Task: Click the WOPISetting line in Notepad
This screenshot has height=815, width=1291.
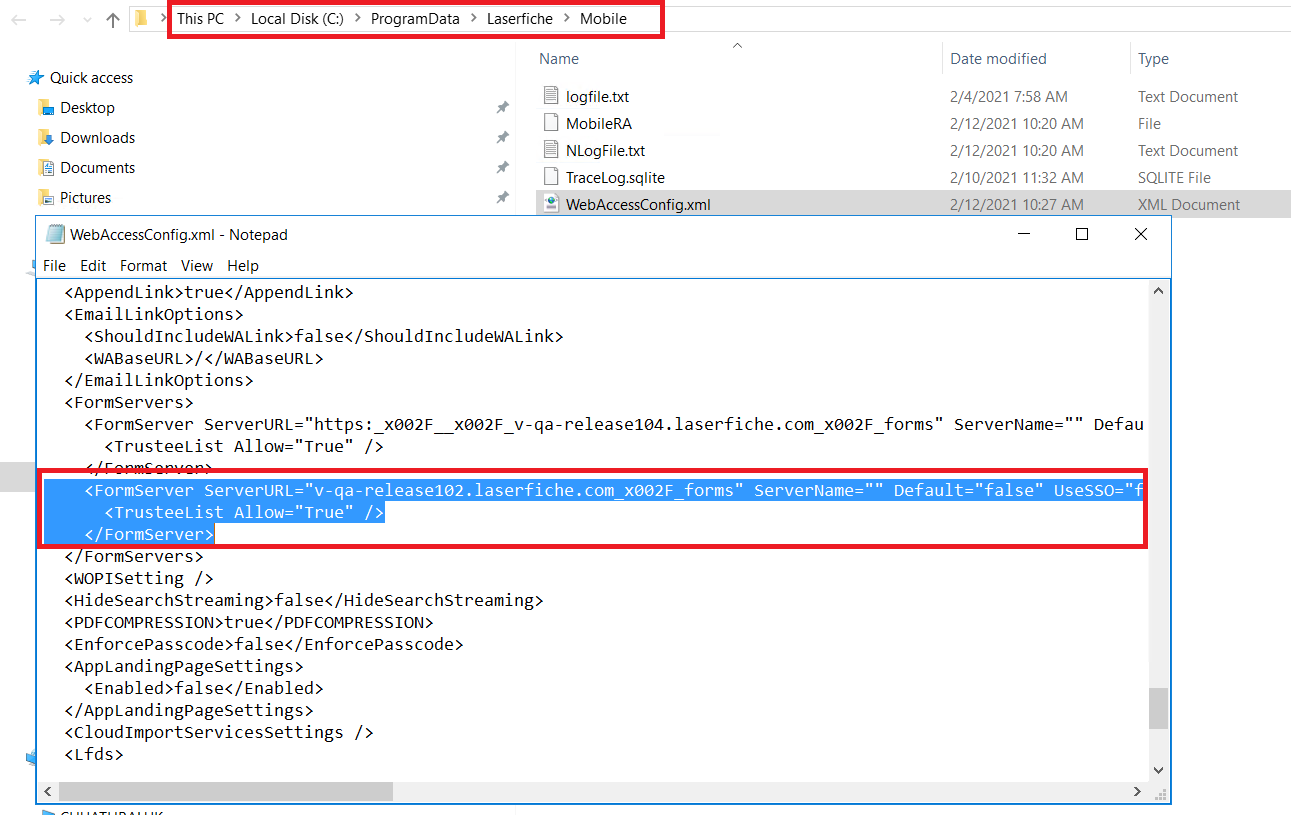Action: coord(139,578)
